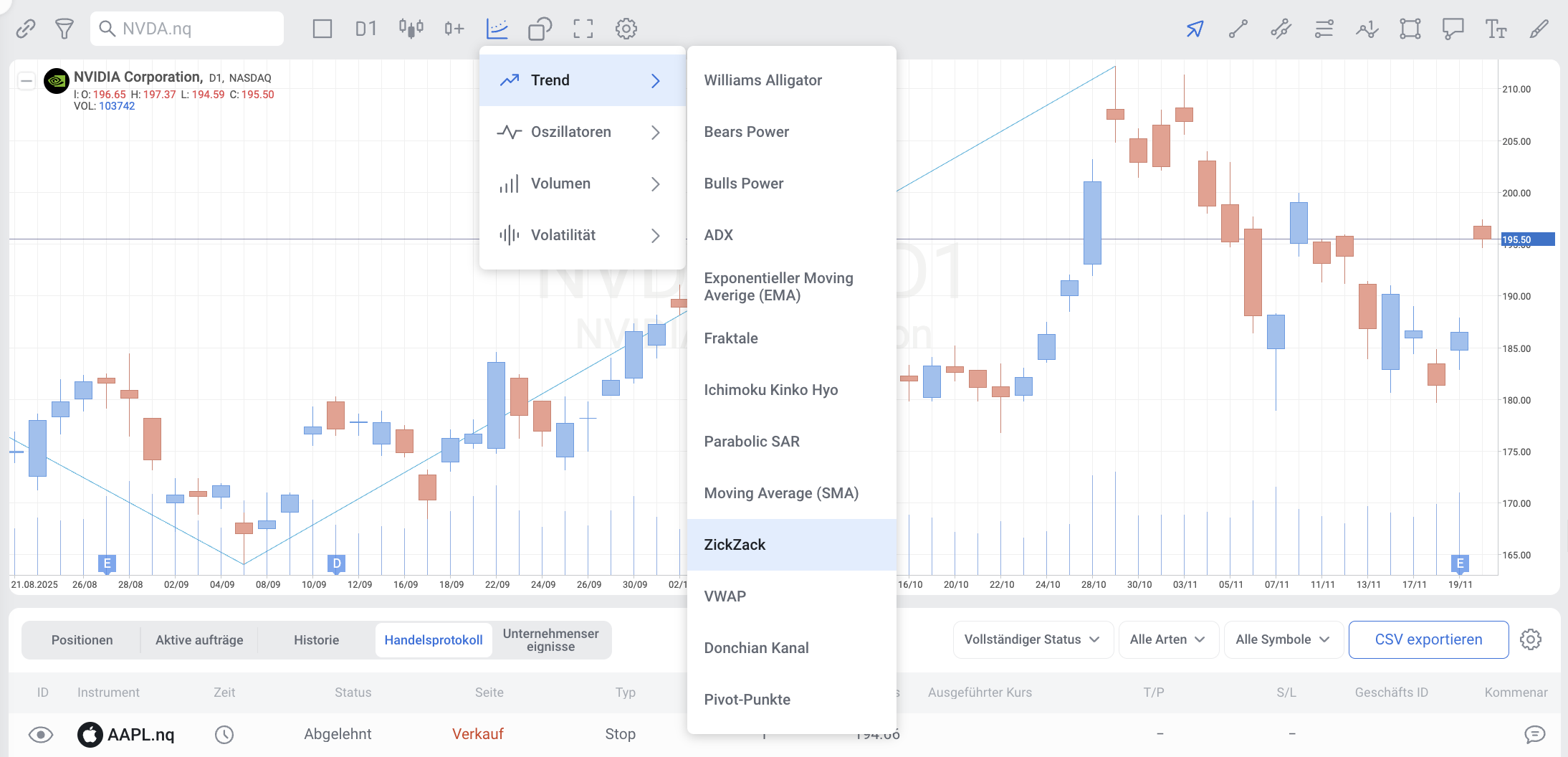Select the channel lines drawing tool
This screenshot has width=1568, height=757.
click(x=1281, y=29)
